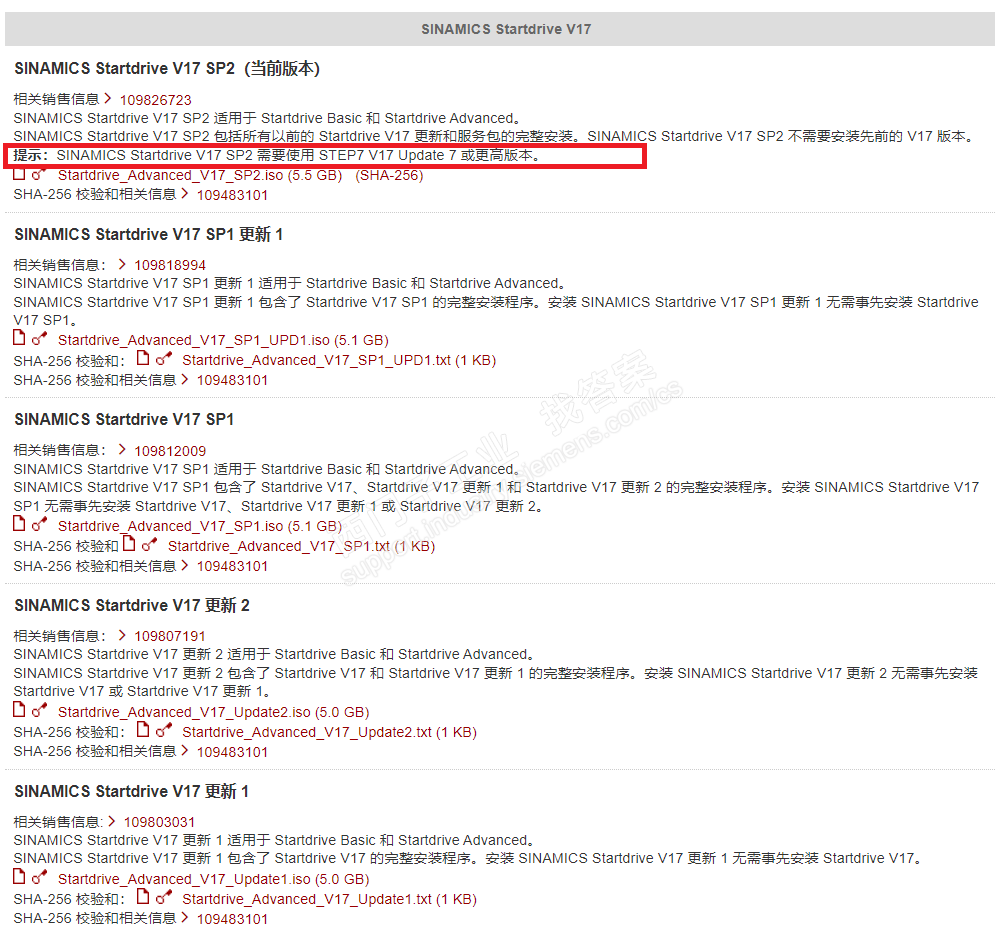Viewport: 1002px width, 933px height.
Task: Click heading SINAMICS Startdrive V17 SP1
Action: tap(124, 420)
